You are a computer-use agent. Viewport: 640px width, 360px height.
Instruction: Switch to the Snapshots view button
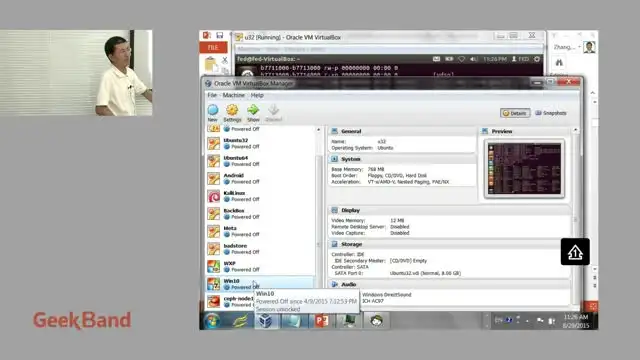[551, 113]
